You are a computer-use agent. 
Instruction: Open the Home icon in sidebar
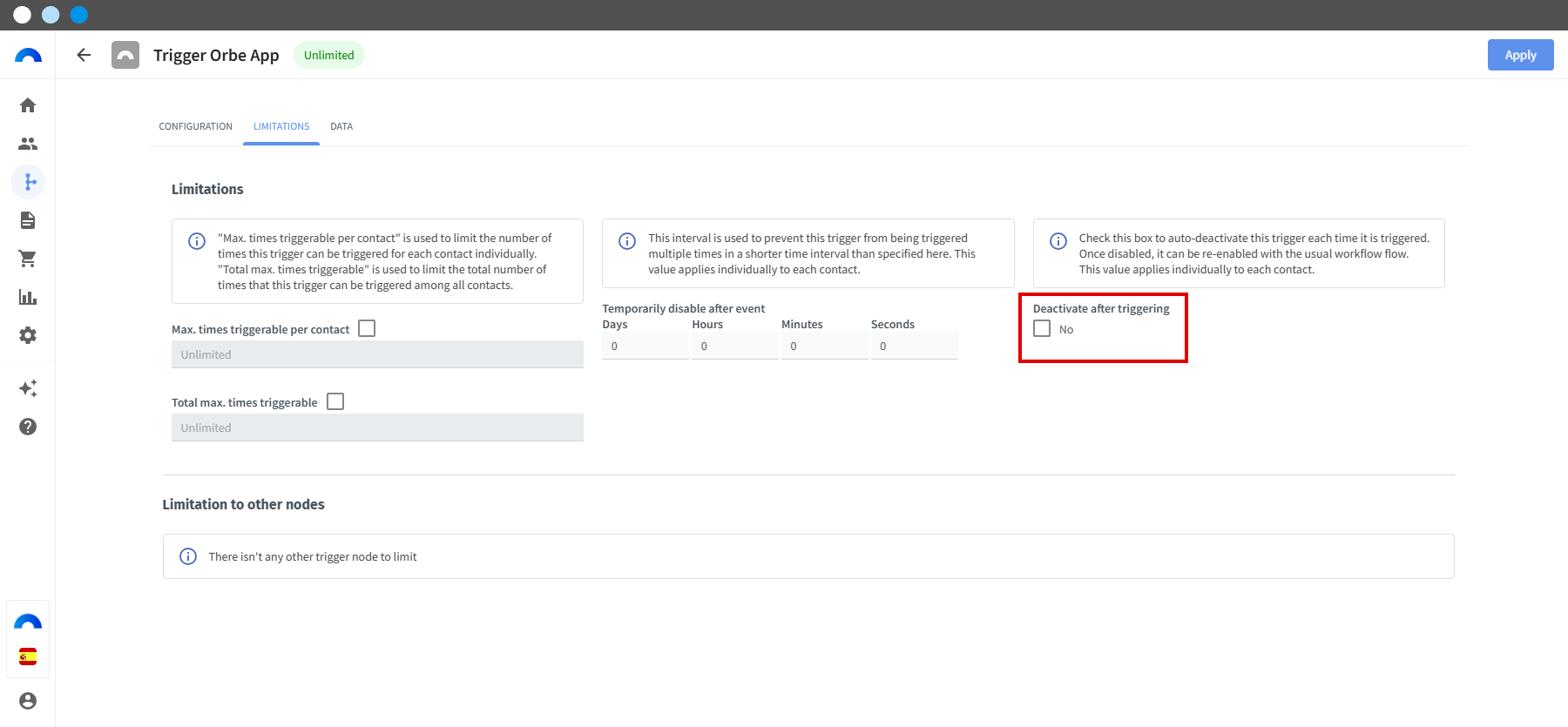[x=28, y=105]
